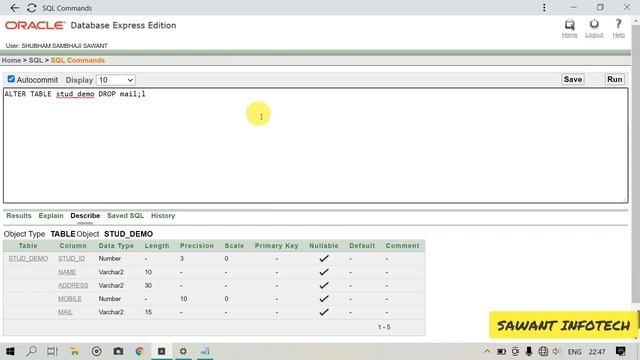Image resolution: width=640 pixels, height=360 pixels.
Task: Open the Chrome browser in the taskbar
Action: 140,351
